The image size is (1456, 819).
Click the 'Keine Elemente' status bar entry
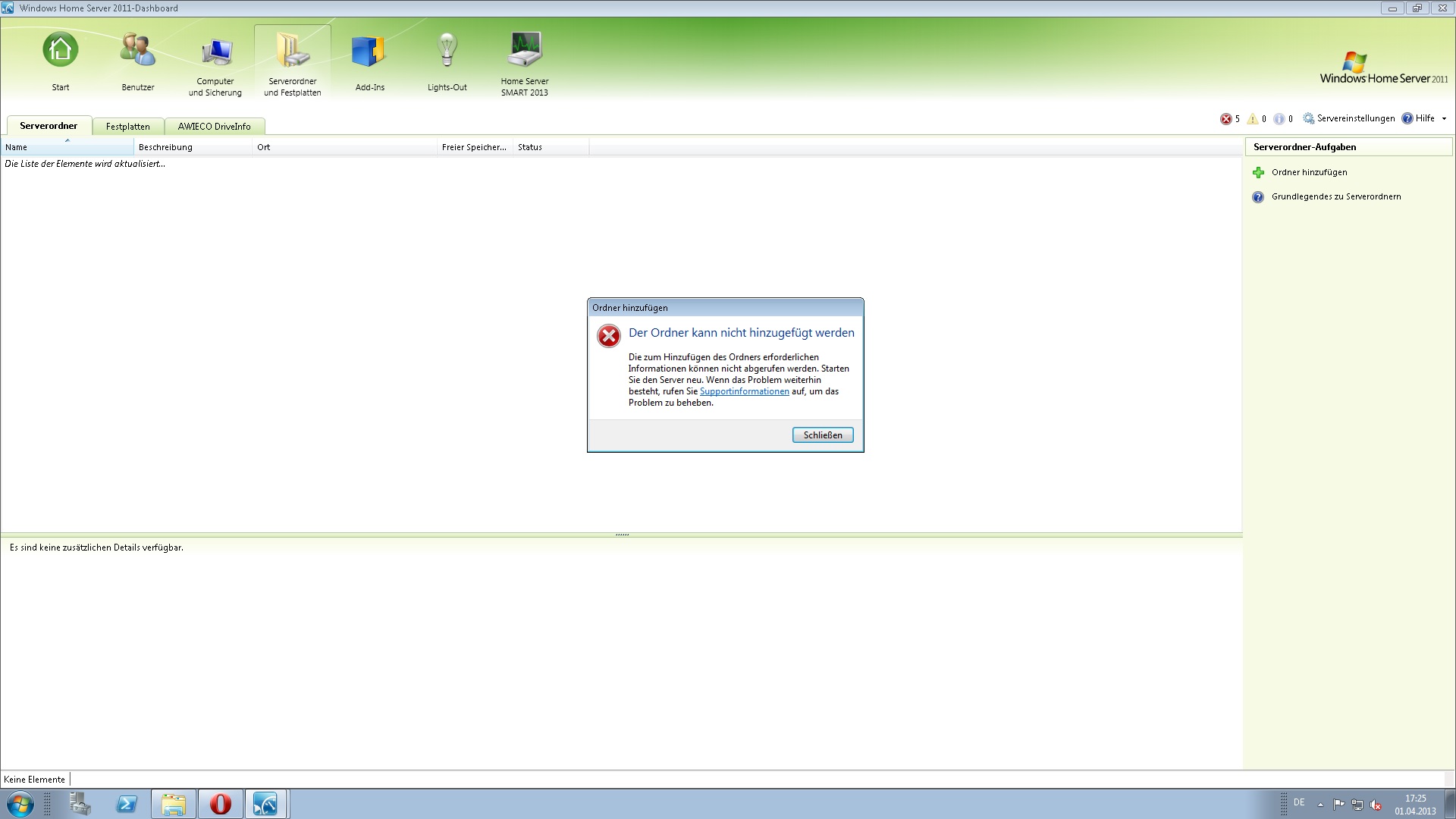pos(35,780)
